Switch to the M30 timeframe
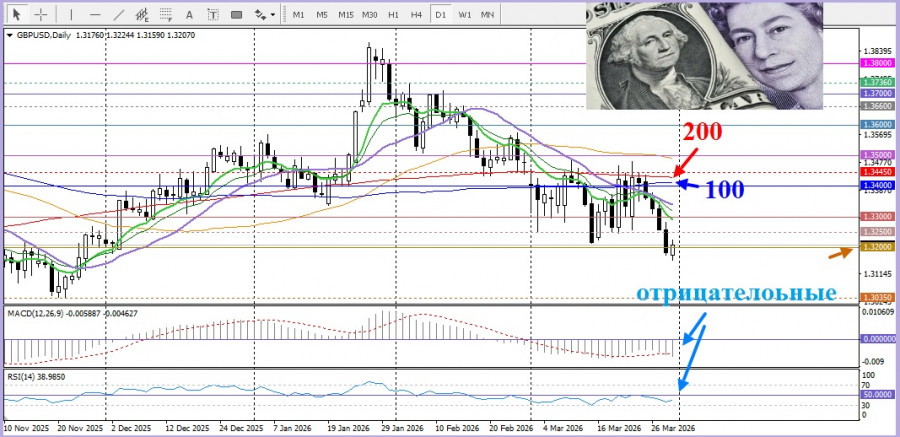 tap(369, 15)
